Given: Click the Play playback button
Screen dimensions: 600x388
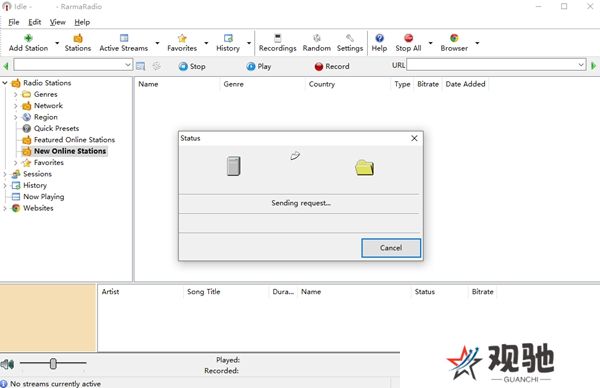Looking at the screenshot, I should (x=259, y=66).
